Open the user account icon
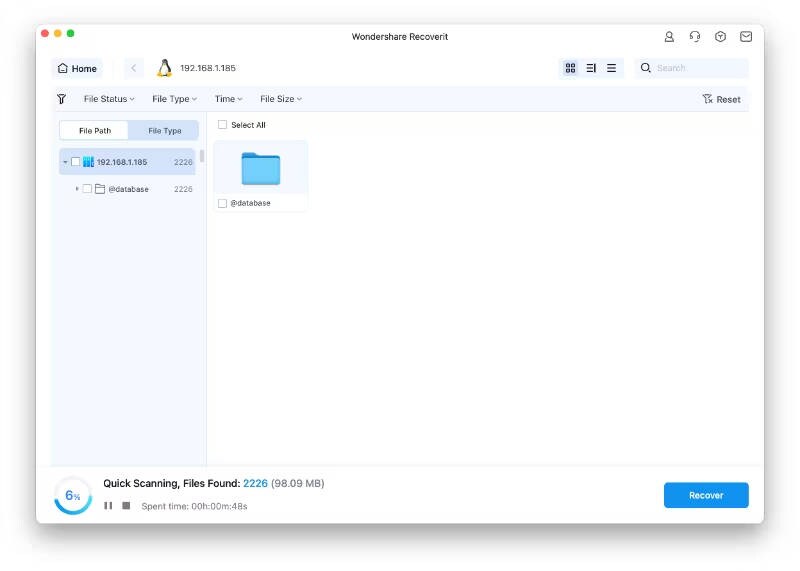 coord(669,37)
